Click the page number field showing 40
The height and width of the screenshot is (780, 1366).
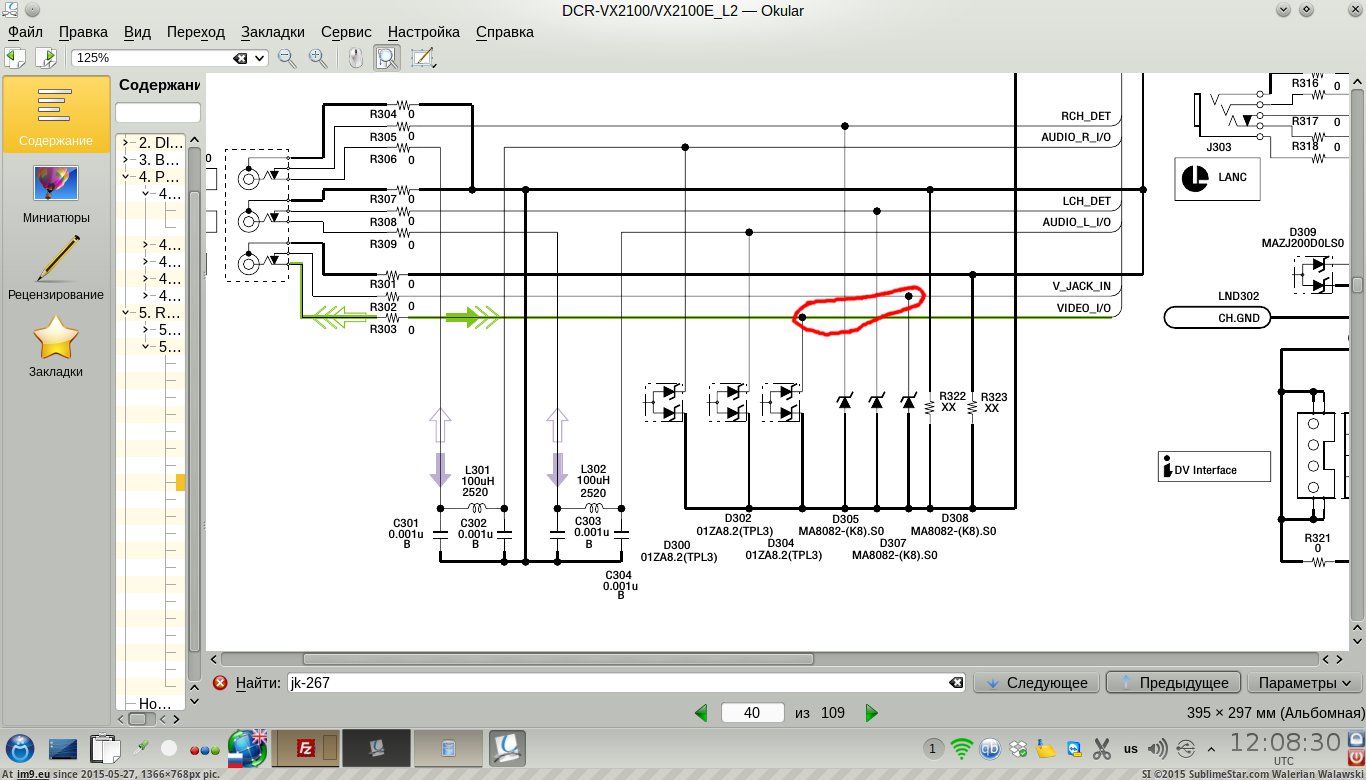click(752, 713)
